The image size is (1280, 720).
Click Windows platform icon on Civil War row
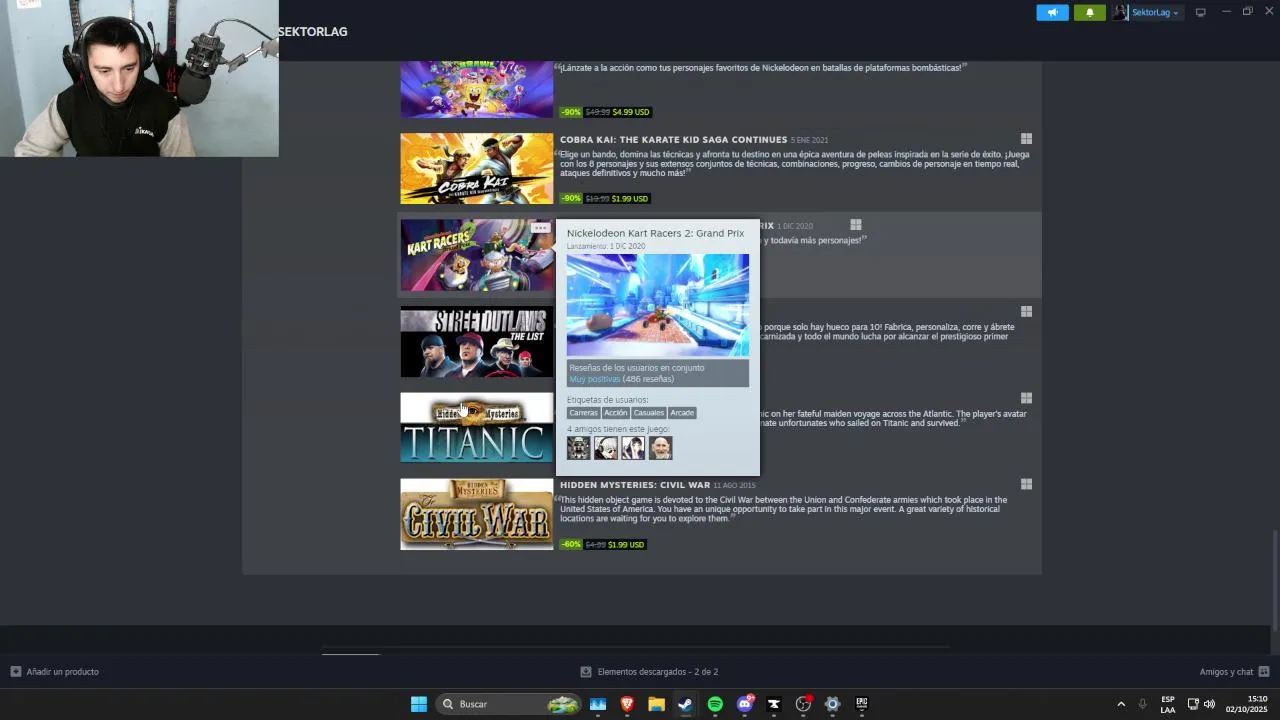pyautogui.click(x=1026, y=484)
